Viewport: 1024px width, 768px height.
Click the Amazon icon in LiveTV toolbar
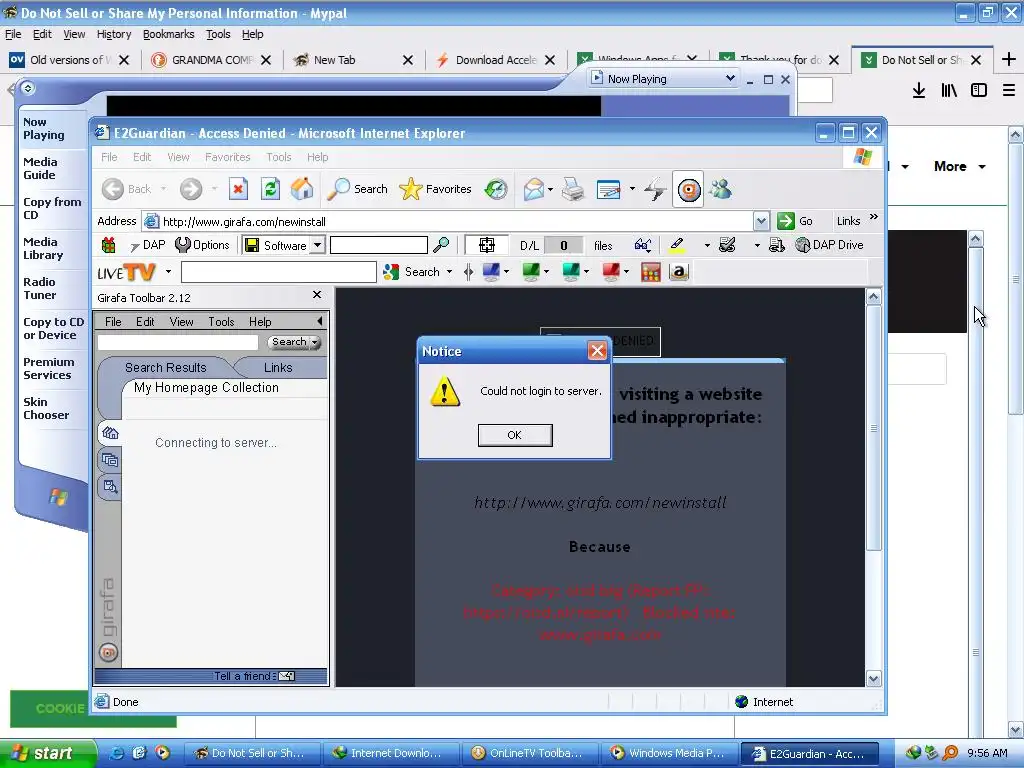point(679,272)
